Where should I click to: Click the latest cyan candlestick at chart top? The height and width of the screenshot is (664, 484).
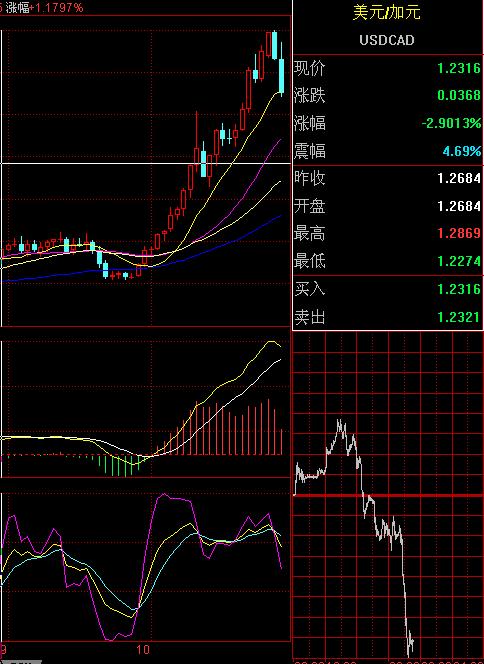click(x=282, y=75)
